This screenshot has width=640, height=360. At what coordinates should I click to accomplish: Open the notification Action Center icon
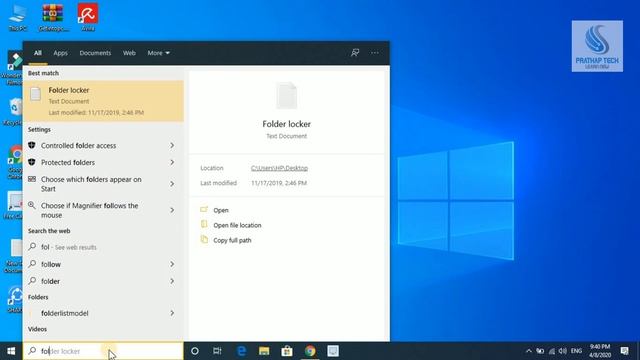(624, 351)
